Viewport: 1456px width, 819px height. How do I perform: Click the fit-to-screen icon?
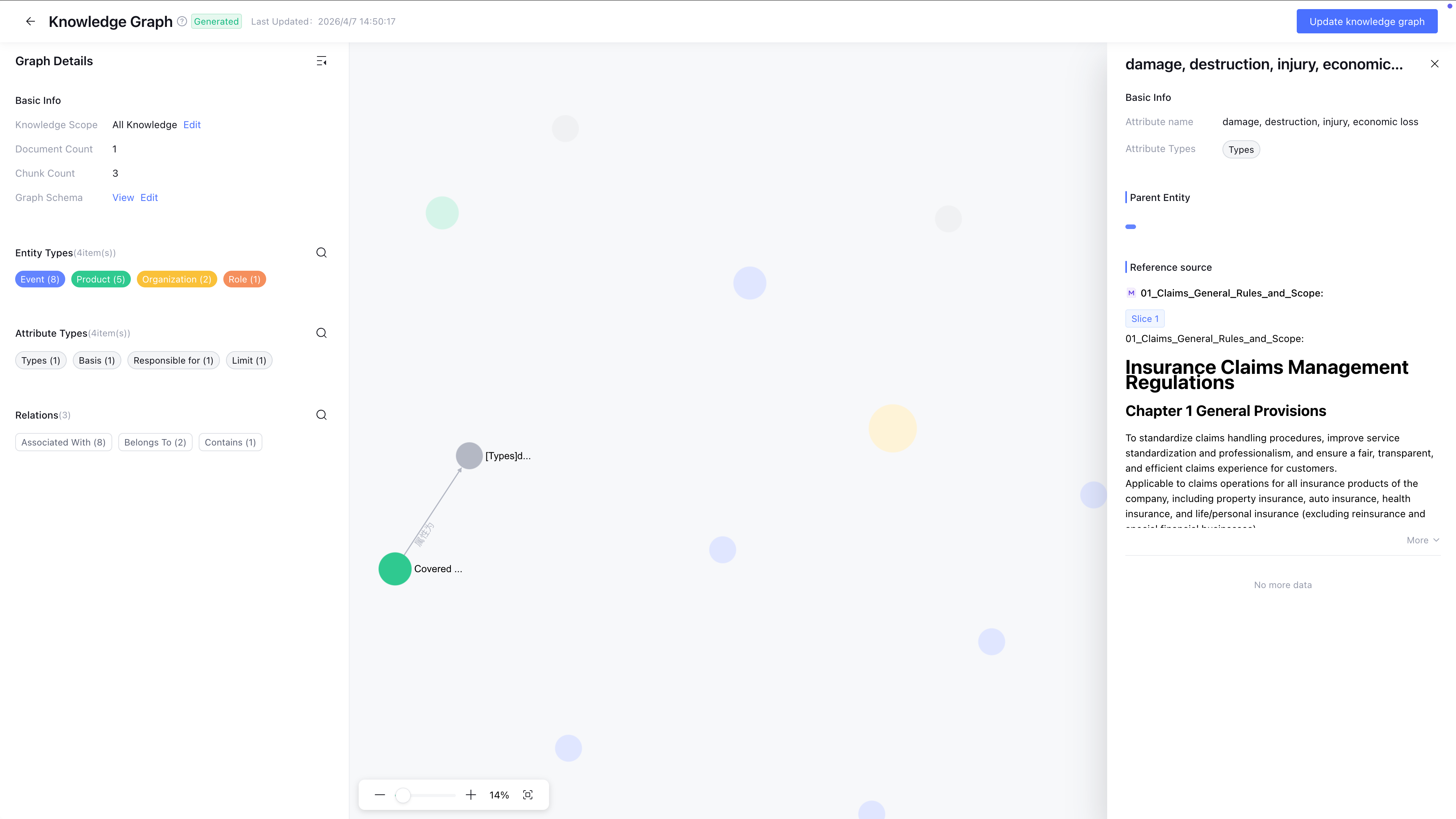(528, 795)
